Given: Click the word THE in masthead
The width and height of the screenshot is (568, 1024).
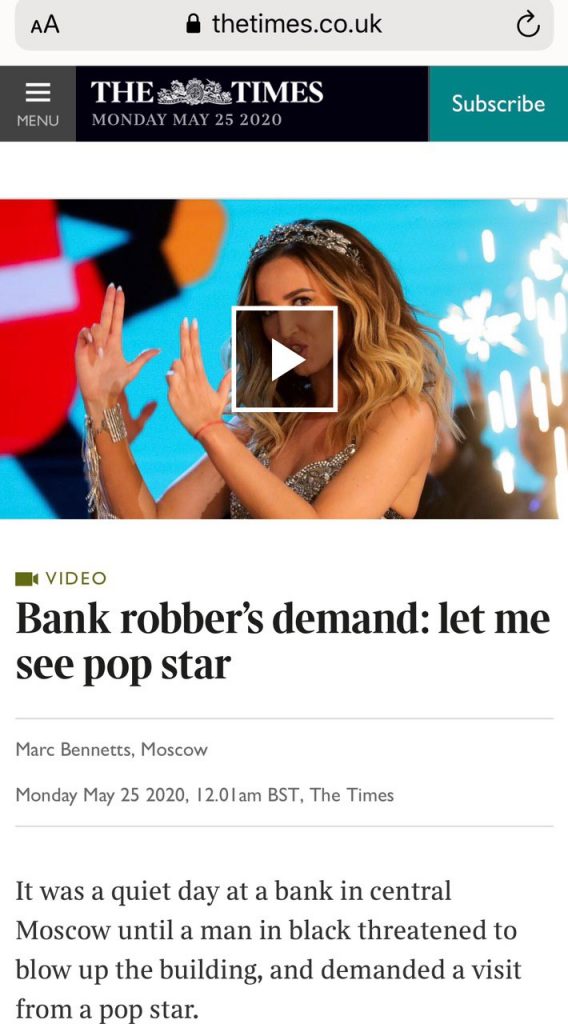Looking at the screenshot, I should 123,93.
